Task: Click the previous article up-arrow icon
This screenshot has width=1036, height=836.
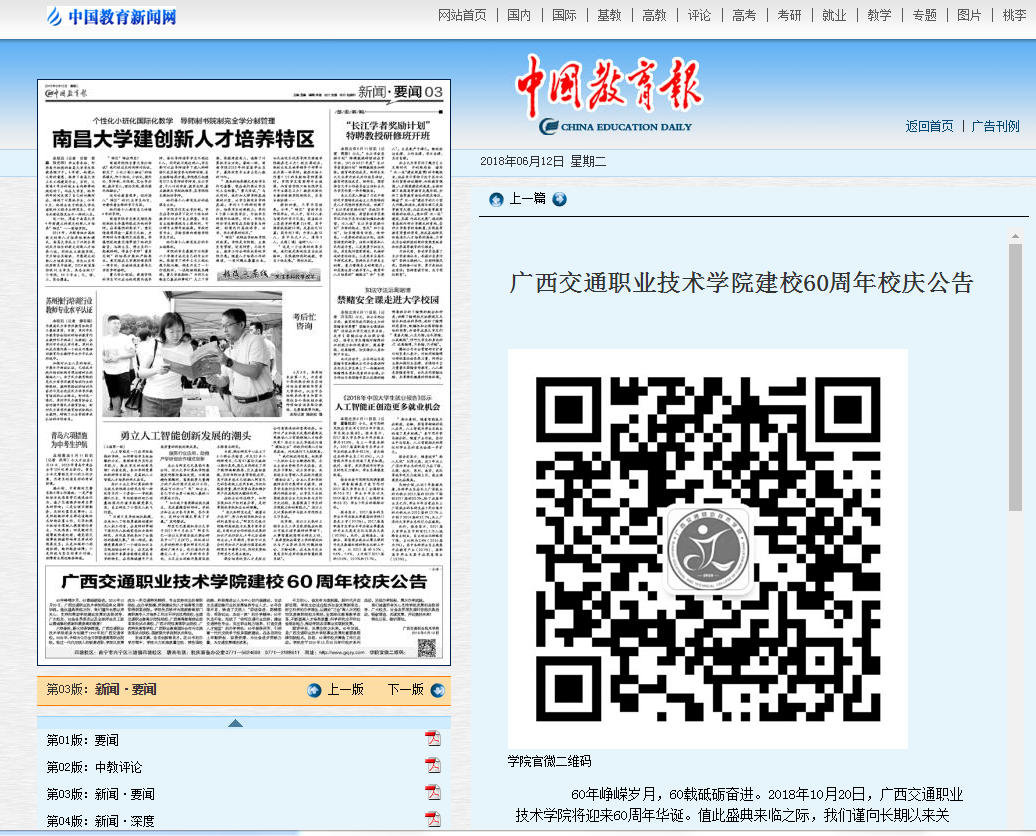Action: [x=496, y=199]
